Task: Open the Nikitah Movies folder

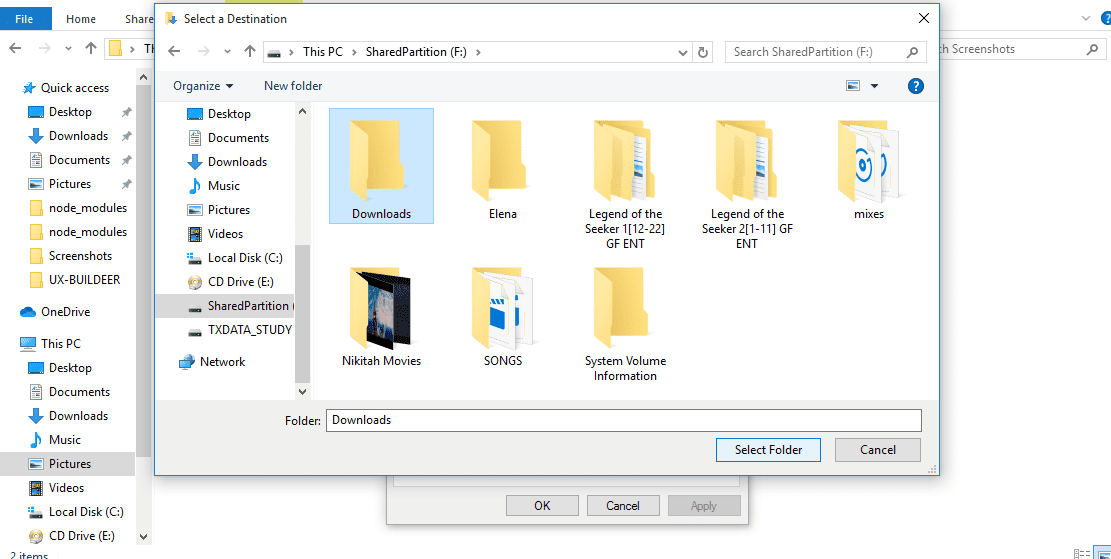Action: tap(381, 315)
